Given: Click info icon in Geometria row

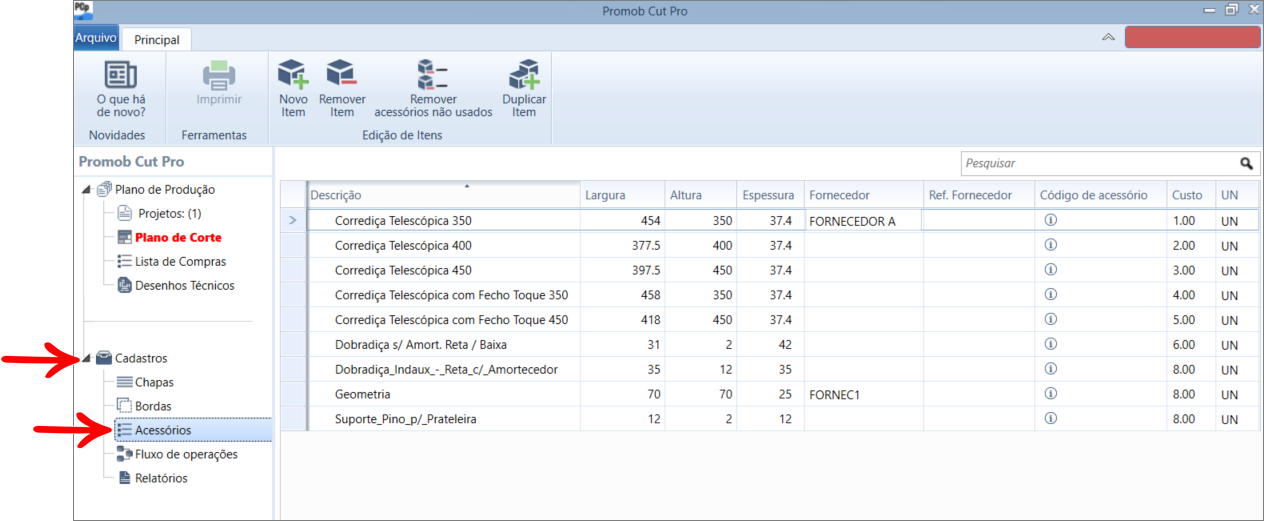Looking at the screenshot, I should 1050,394.
